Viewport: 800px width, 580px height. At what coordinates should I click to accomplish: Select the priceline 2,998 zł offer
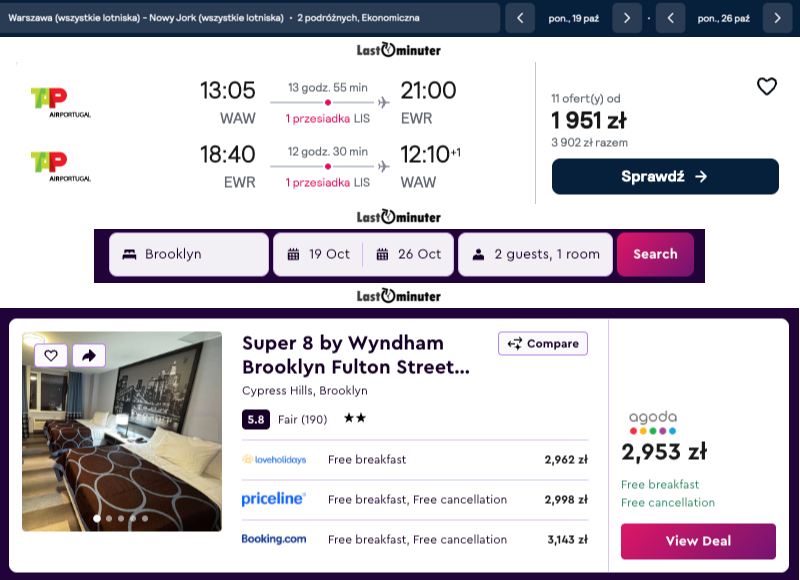[415, 499]
